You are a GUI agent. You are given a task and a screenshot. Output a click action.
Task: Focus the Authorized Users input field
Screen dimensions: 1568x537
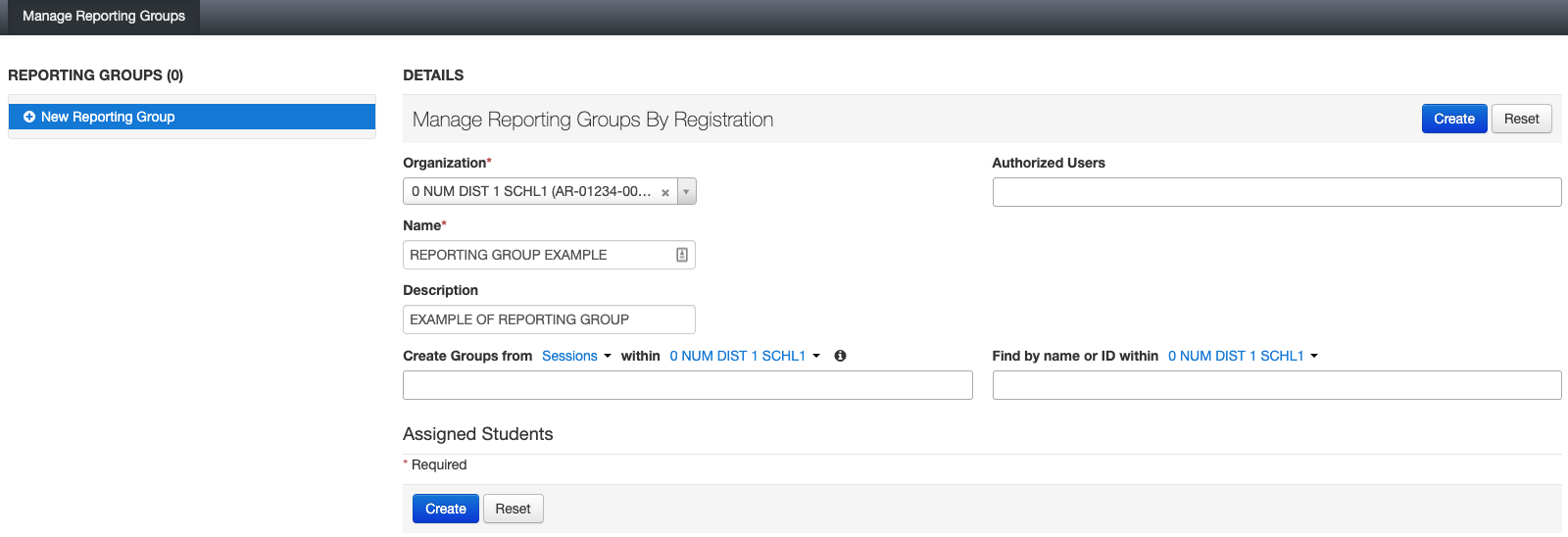[x=1276, y=192]
